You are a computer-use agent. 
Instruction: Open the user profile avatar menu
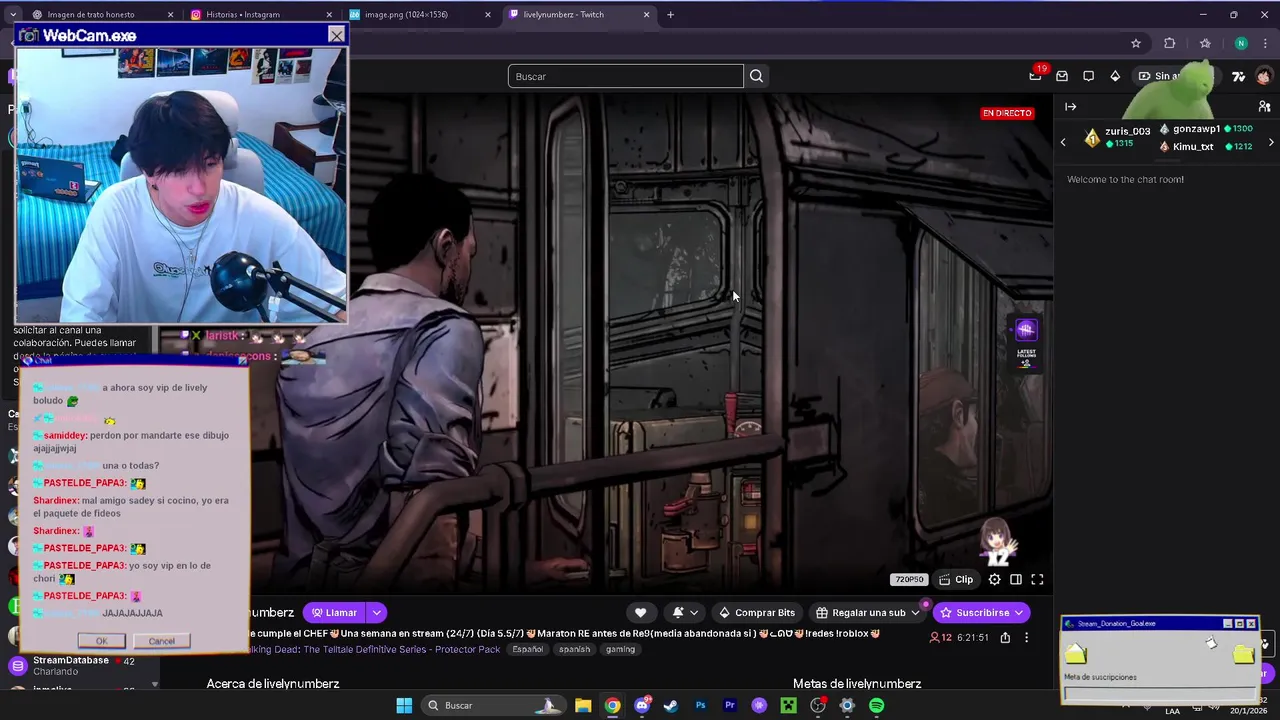click(1264, 76)
